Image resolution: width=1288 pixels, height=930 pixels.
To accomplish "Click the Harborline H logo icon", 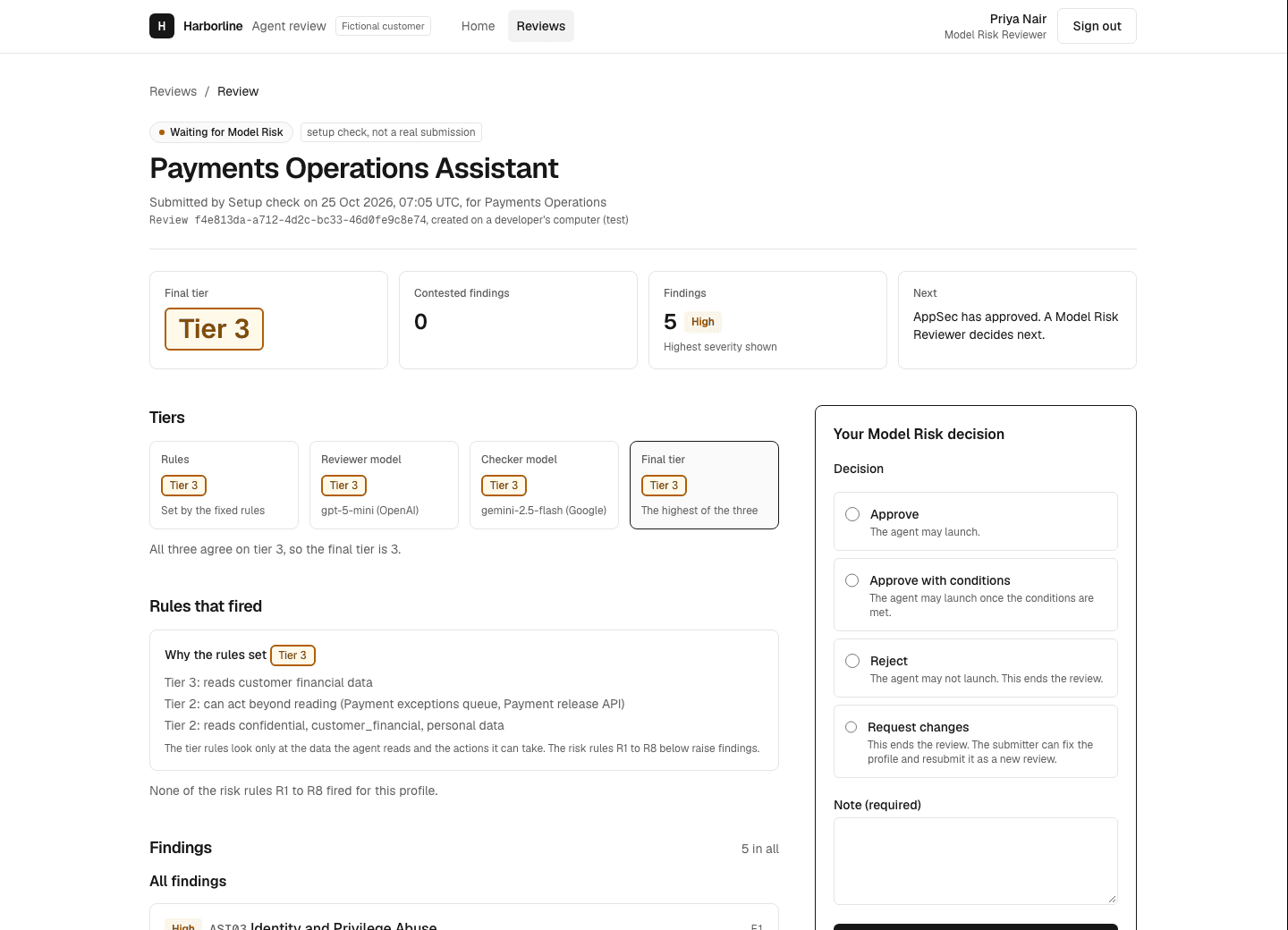I will pyautogui.click(x=161, y=26).
